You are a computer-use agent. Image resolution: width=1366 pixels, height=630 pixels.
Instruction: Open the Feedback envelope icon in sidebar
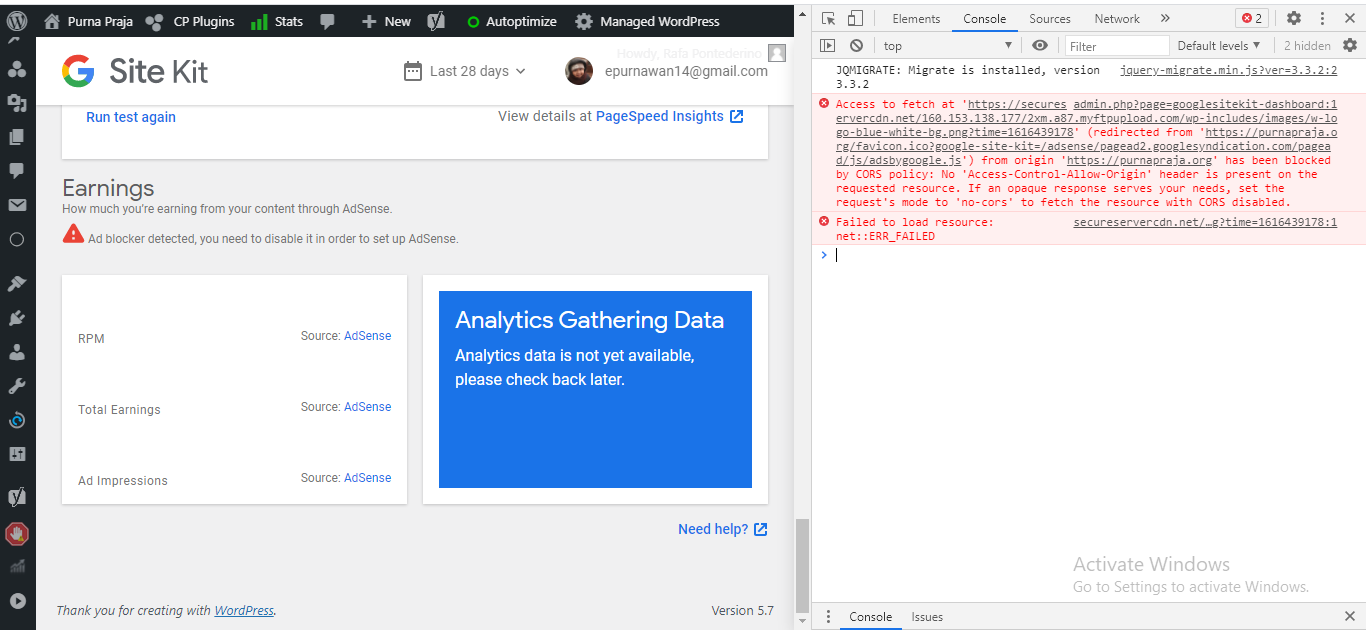pyautogui.click(x=17, y=205)
